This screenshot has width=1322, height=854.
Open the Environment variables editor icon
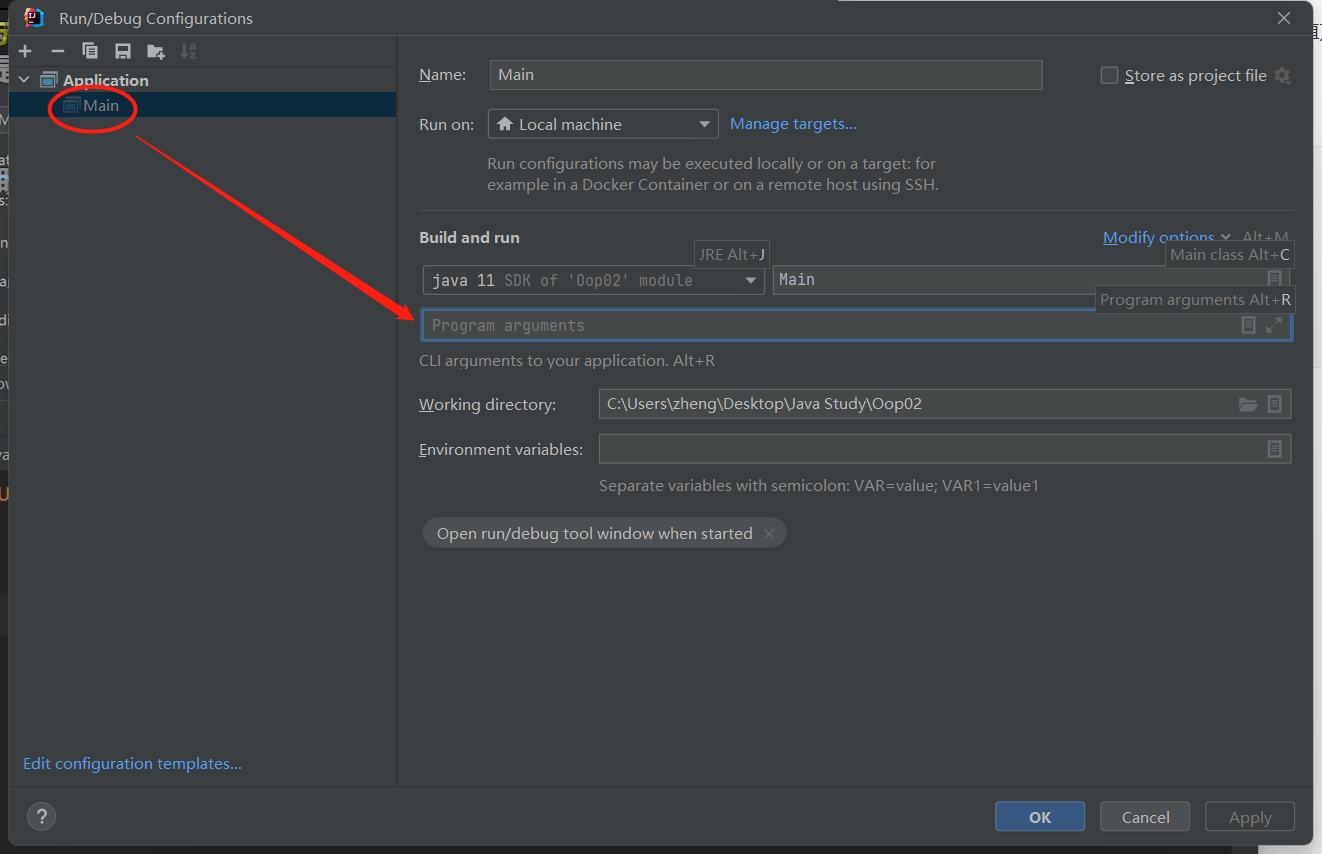pos(1274,449)
